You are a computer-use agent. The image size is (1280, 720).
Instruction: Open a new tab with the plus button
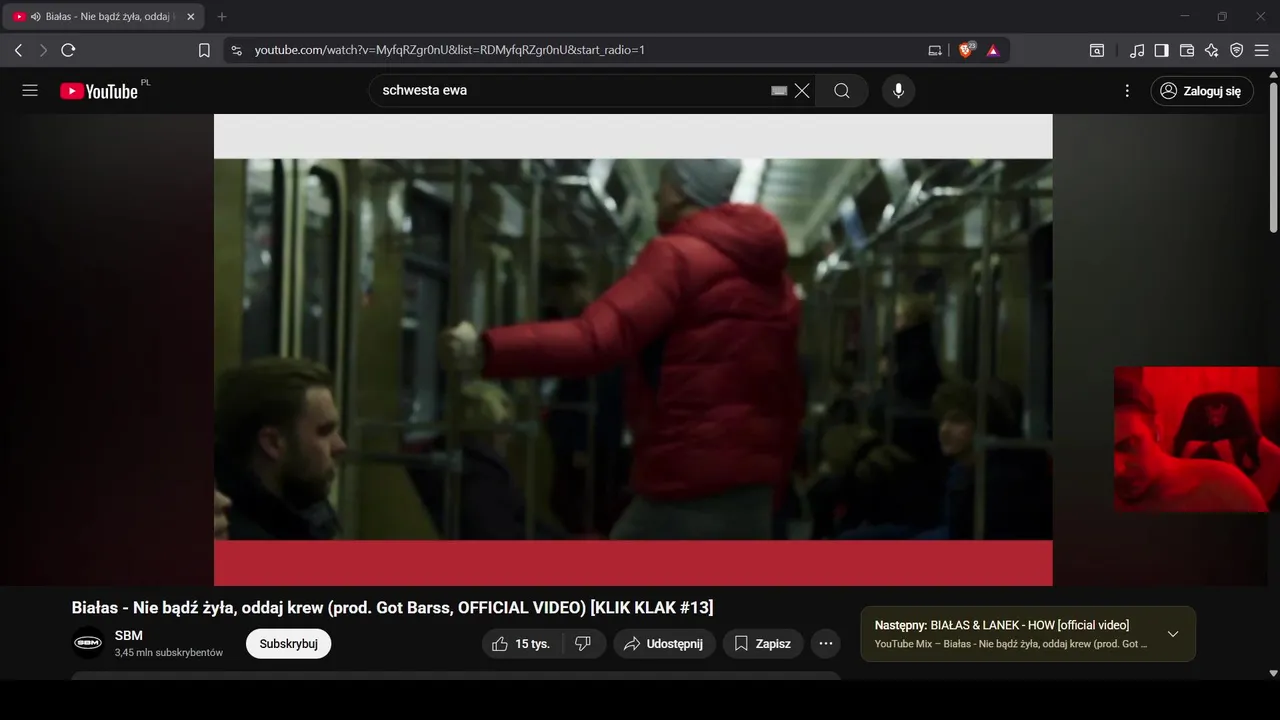(x=222, y=17)
